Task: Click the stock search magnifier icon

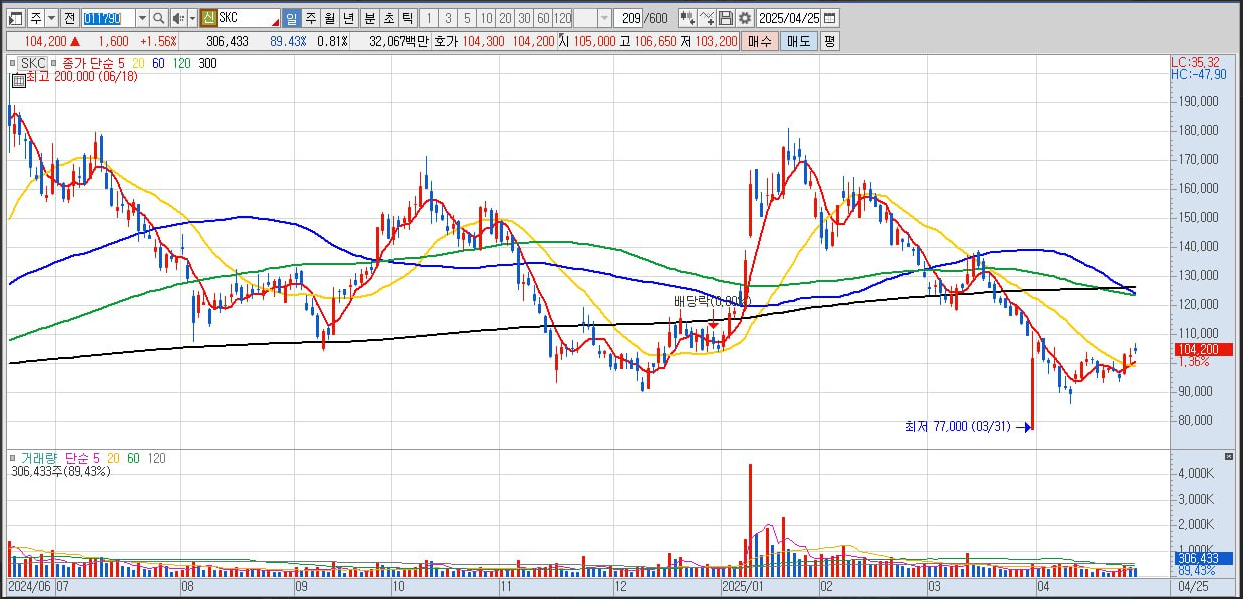Action: (x=159, y=18)
